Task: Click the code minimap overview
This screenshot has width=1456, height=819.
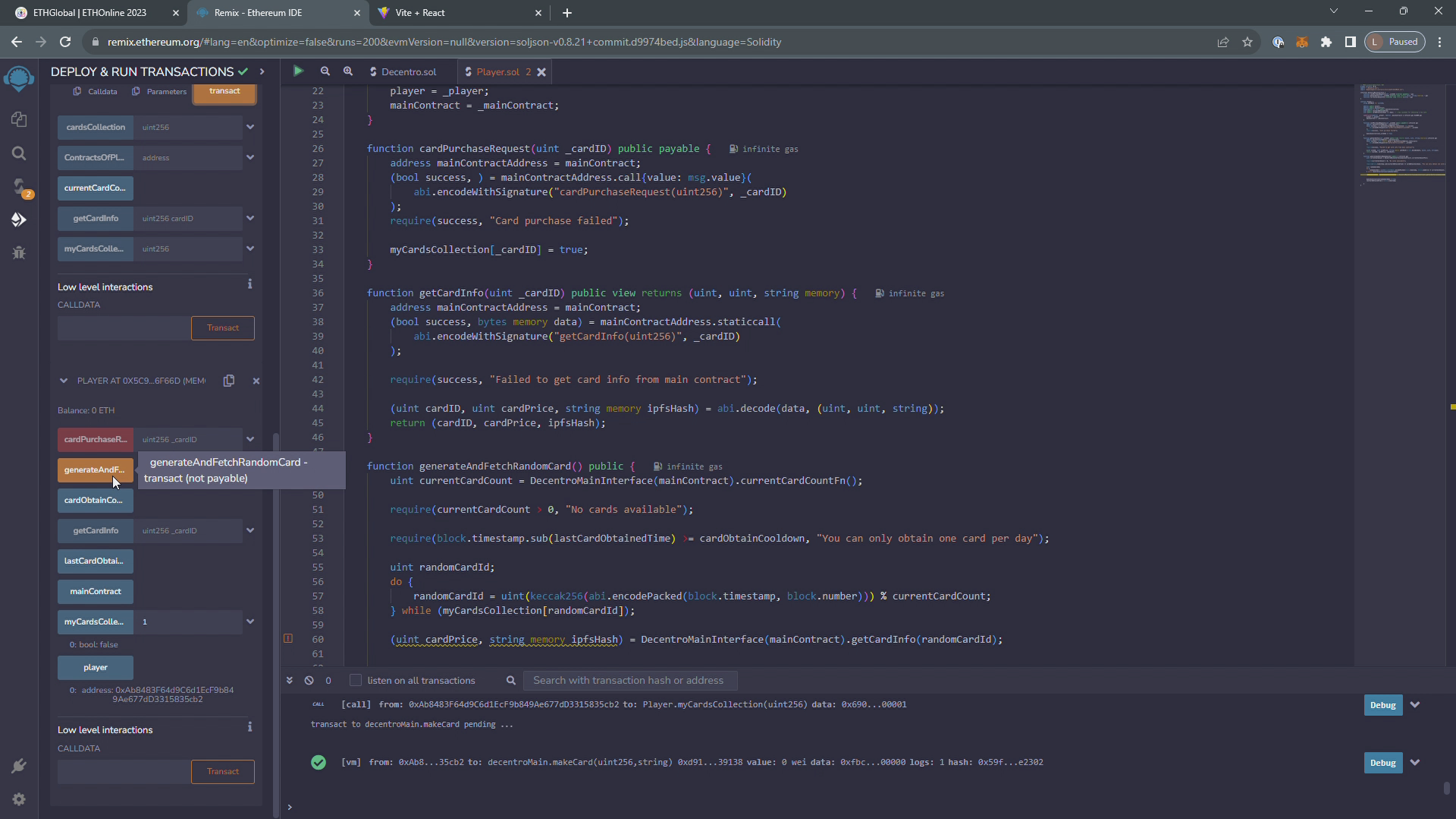Action: click(x=1402, y=136)
